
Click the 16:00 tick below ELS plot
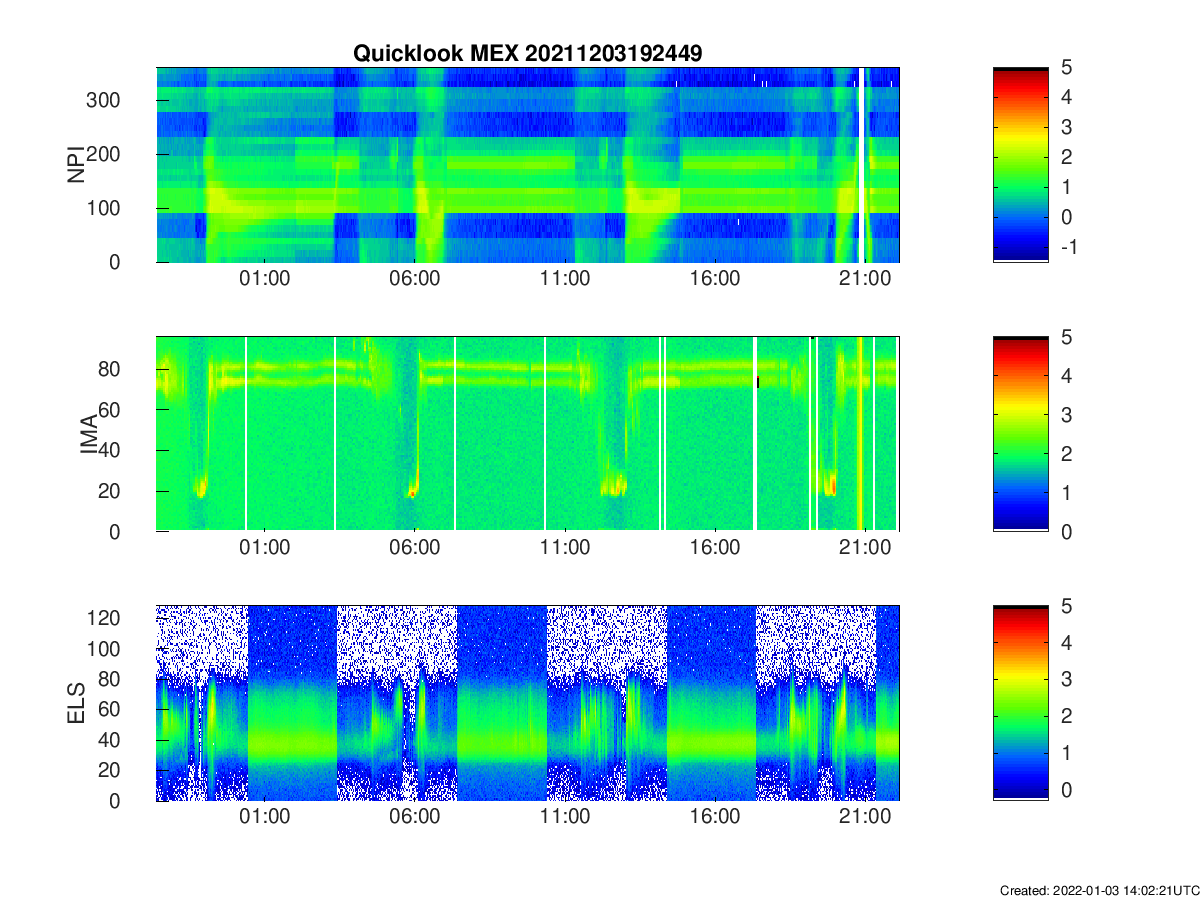point(715,817)
